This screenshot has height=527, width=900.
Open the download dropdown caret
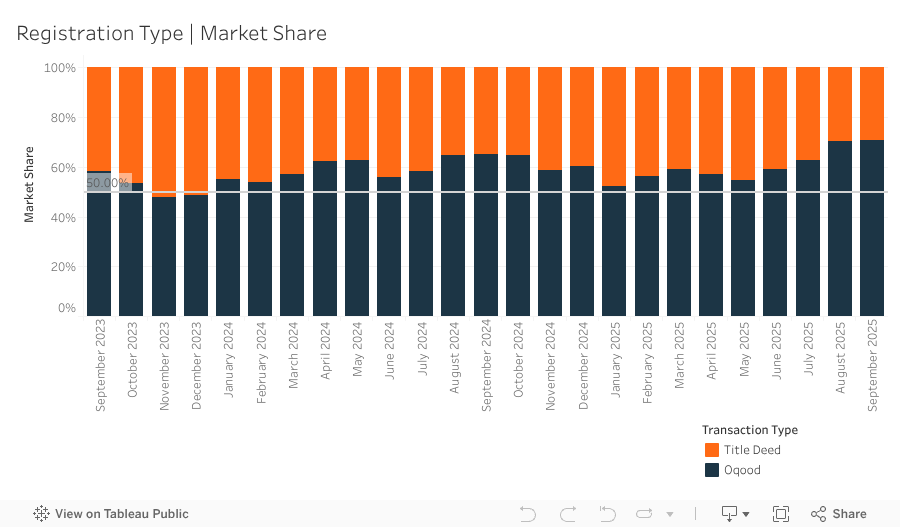pyautogui.click(x=746, y=515)
